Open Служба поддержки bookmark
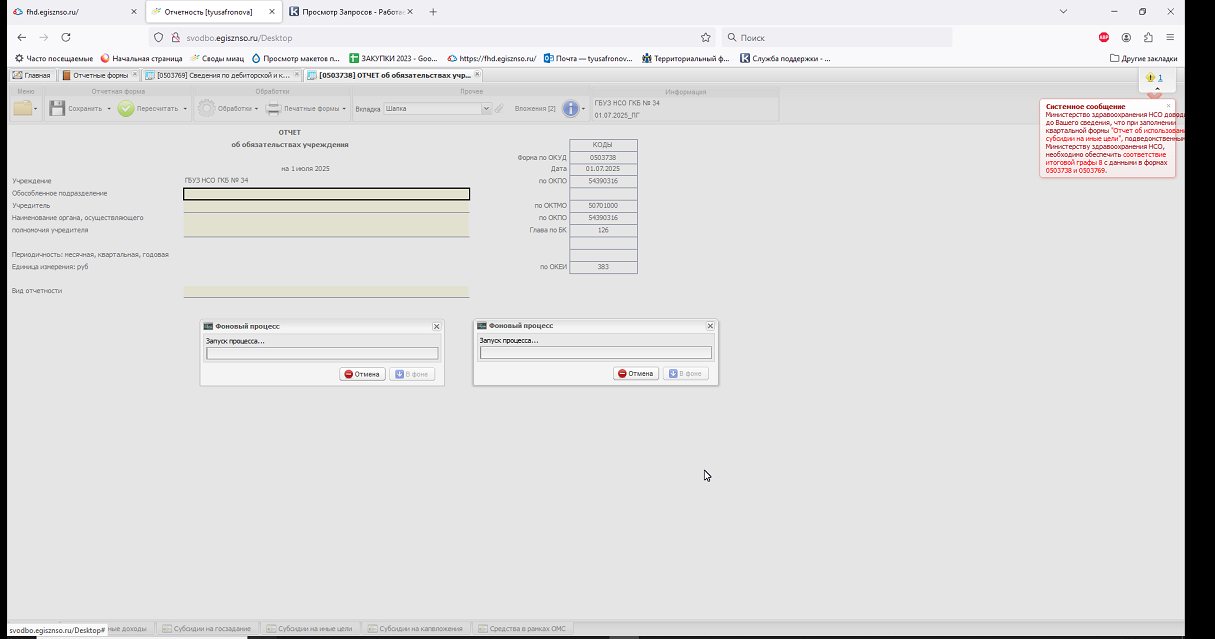 (786, 58)
